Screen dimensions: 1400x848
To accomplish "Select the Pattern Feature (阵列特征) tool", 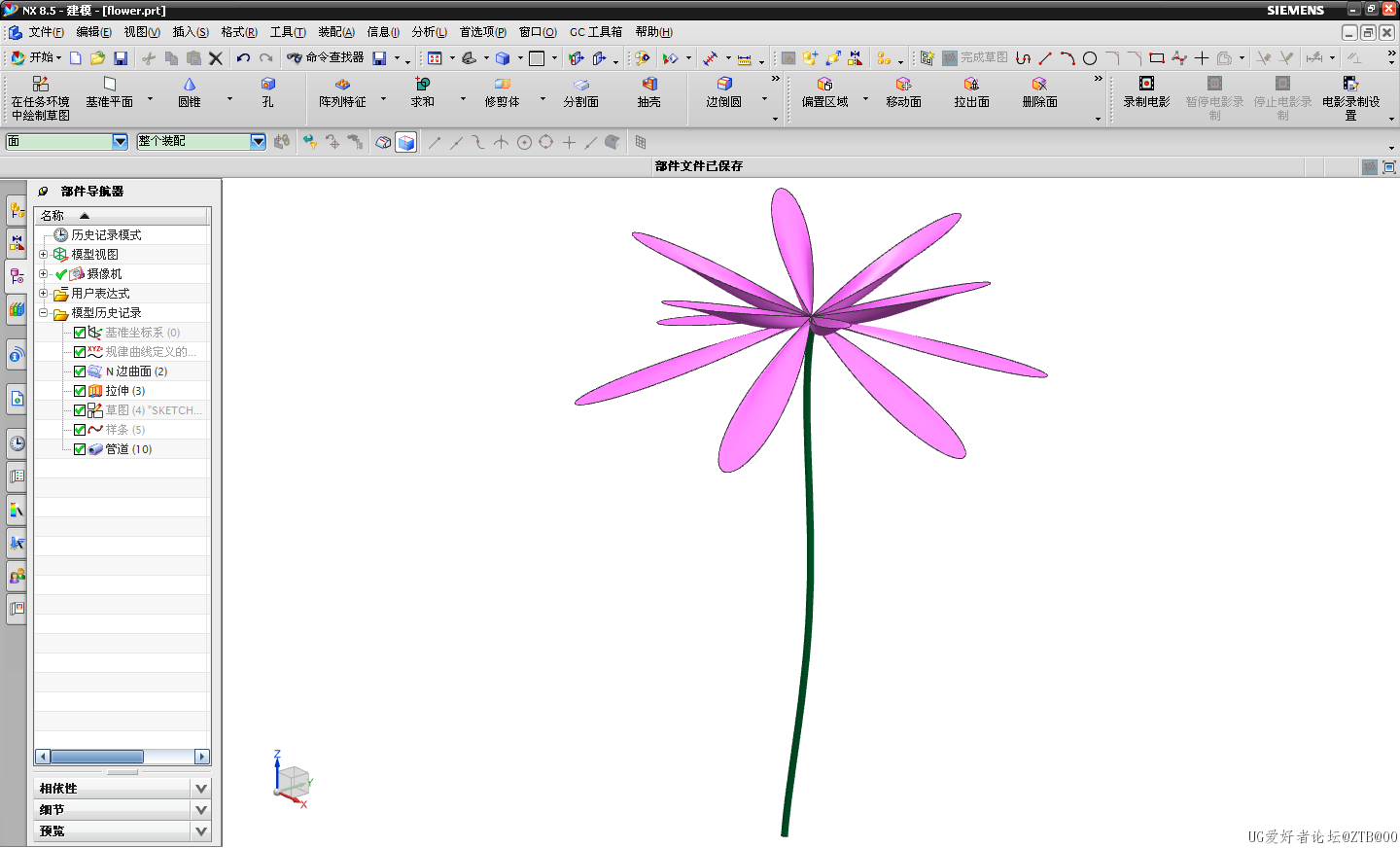I will [342, 93].
